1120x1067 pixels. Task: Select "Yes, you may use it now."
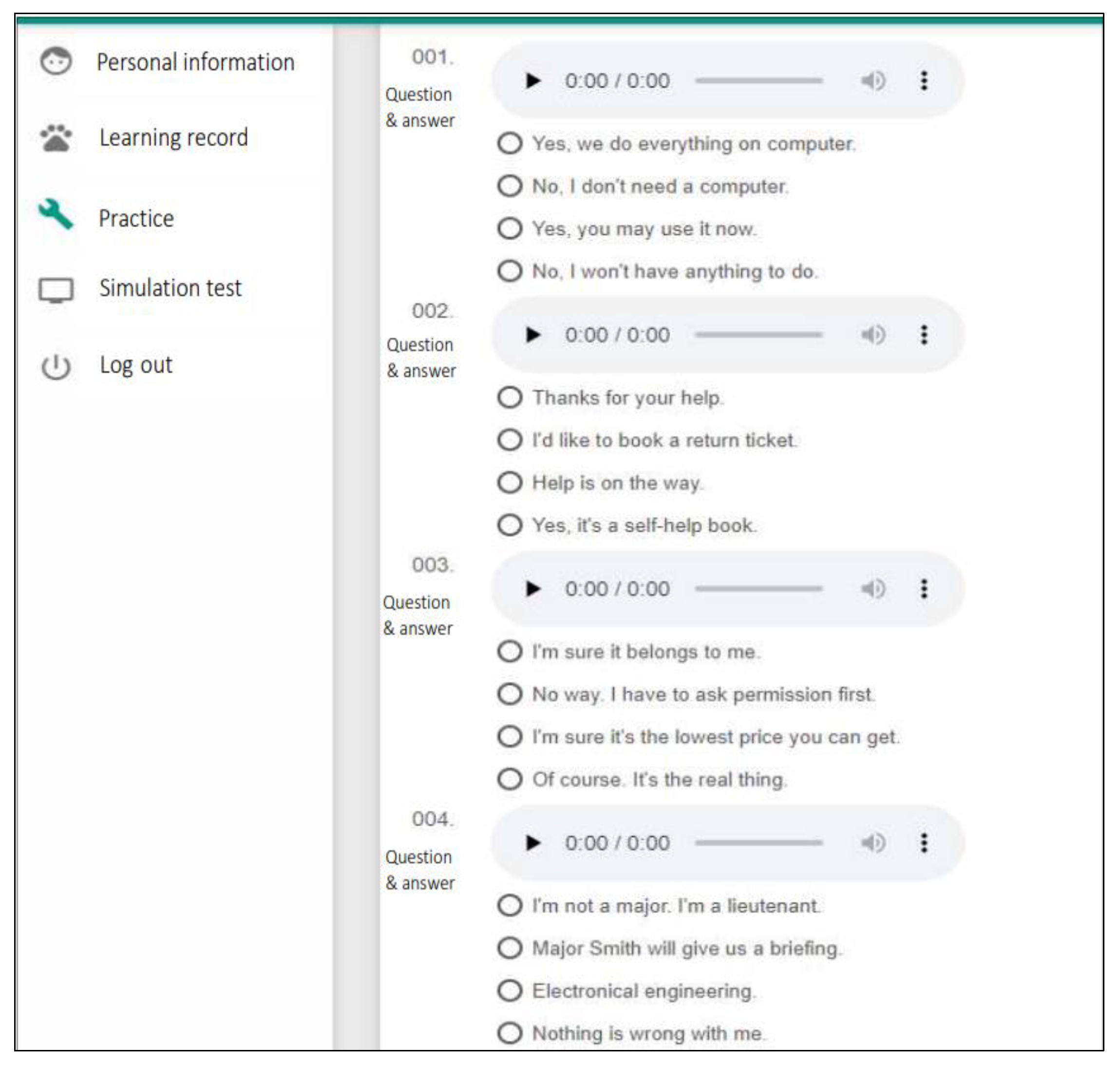pos(510,229)
